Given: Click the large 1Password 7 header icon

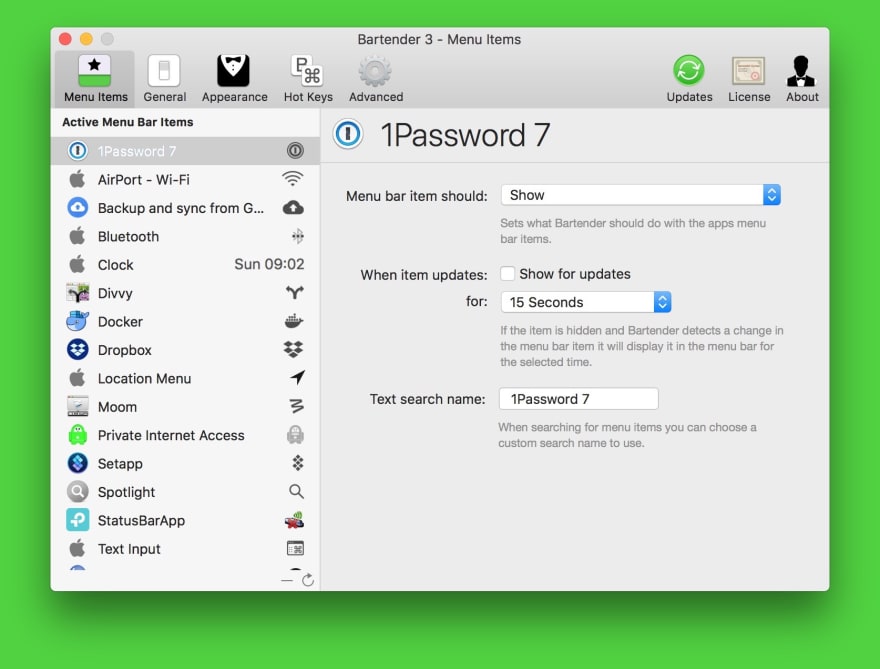Looking at the screenshot, I should tap(348, 134).
